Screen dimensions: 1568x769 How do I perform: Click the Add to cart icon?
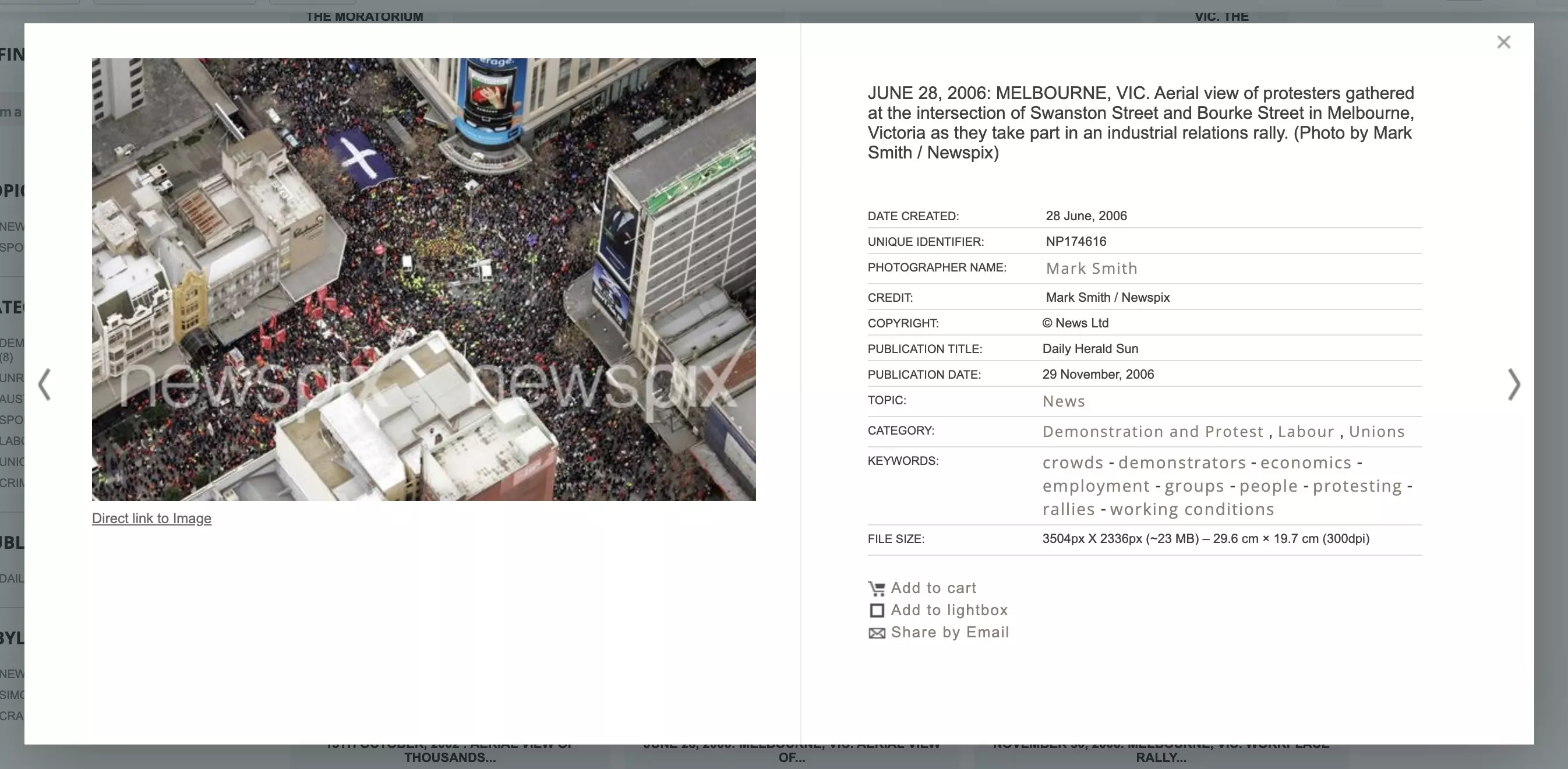[x=877, y=588]
